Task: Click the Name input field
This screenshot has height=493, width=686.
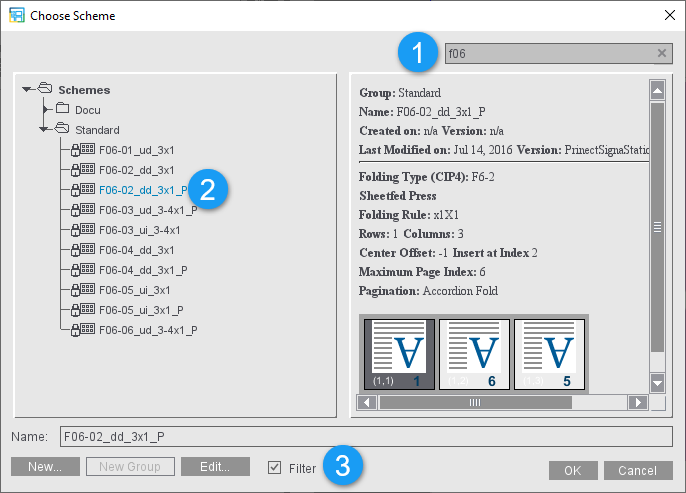Action: [364, 436]
